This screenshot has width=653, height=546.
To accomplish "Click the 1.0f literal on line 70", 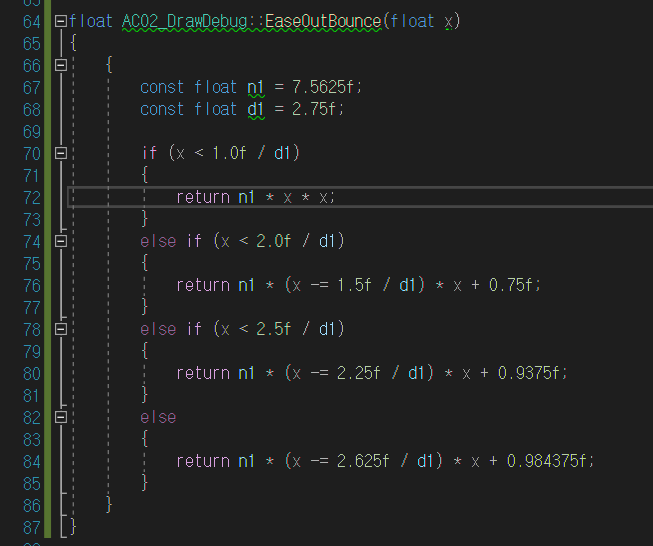I will tap(229, 153).
